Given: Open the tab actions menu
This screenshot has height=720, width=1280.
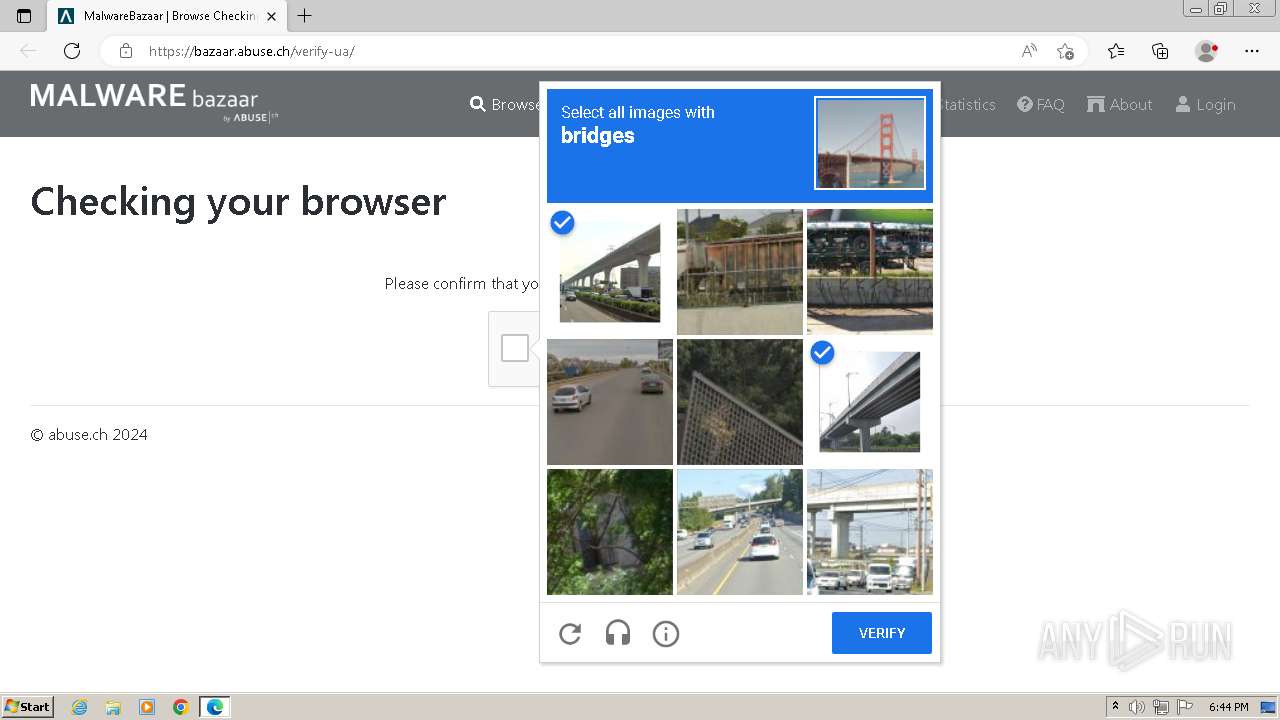Looking at the screenshot, I should point(24,16).
